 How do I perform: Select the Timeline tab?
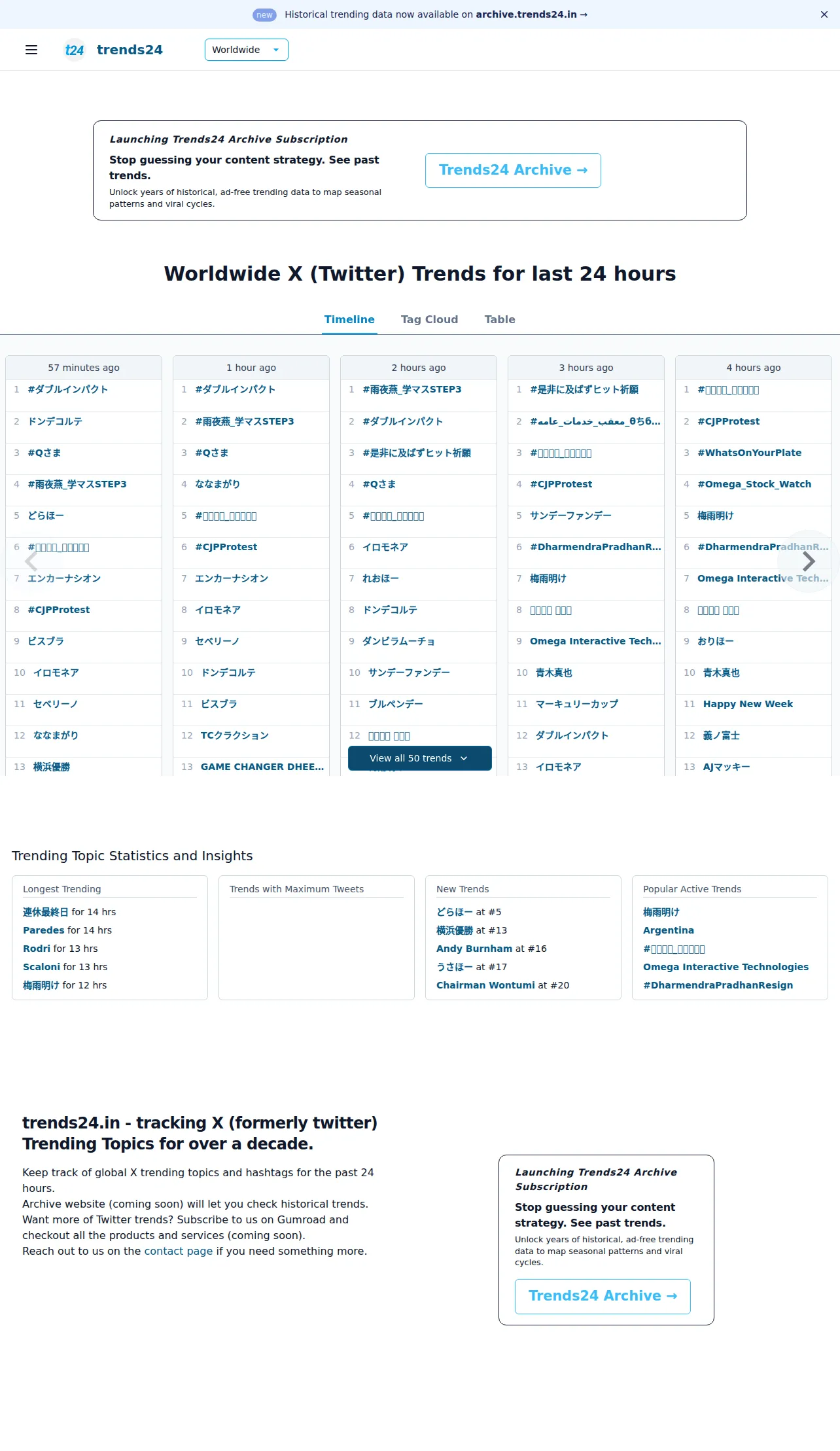pyautogui.click(x=349, y=319)
